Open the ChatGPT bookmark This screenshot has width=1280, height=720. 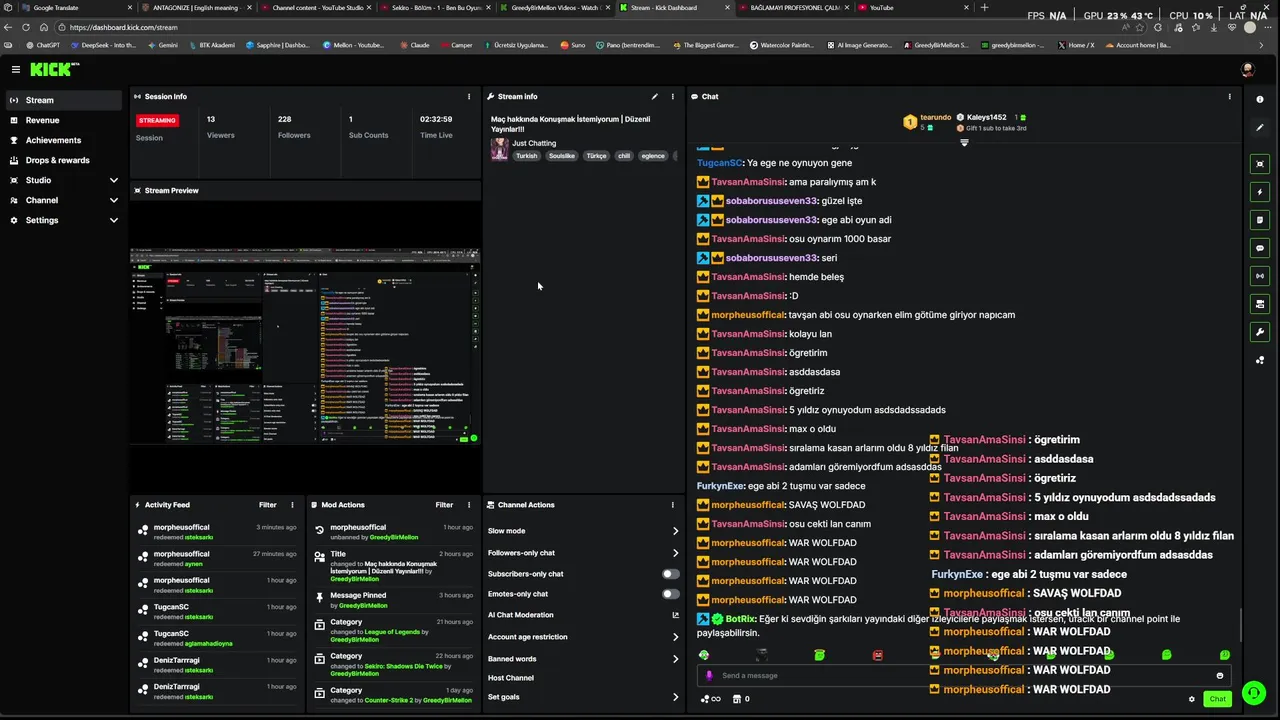43,45
